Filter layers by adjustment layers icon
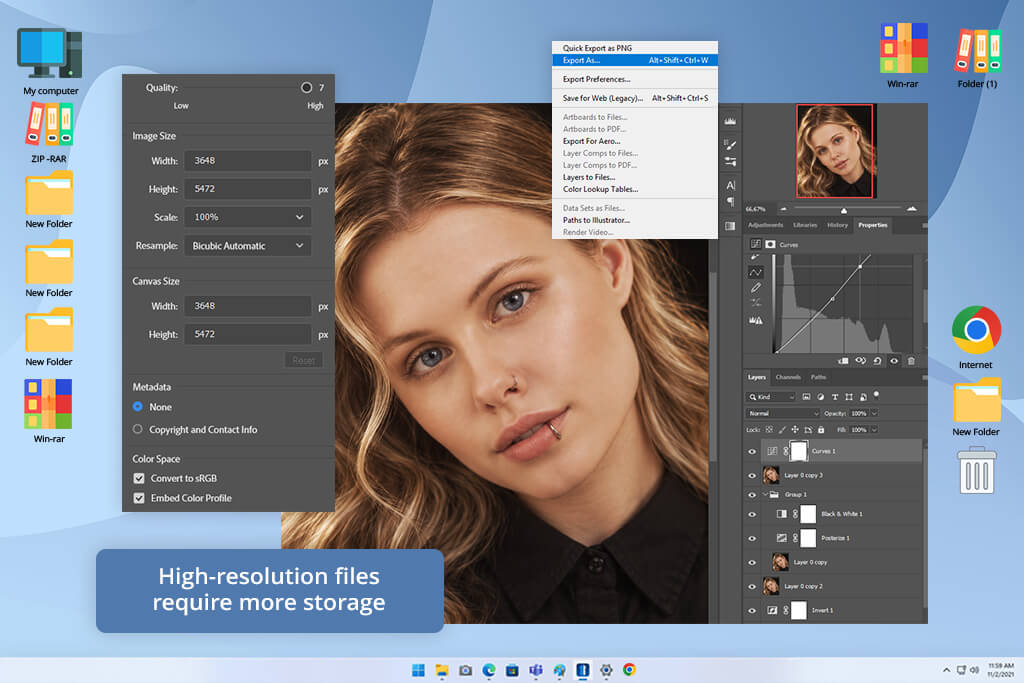The image size is (1024, 683). pos(821,396)
